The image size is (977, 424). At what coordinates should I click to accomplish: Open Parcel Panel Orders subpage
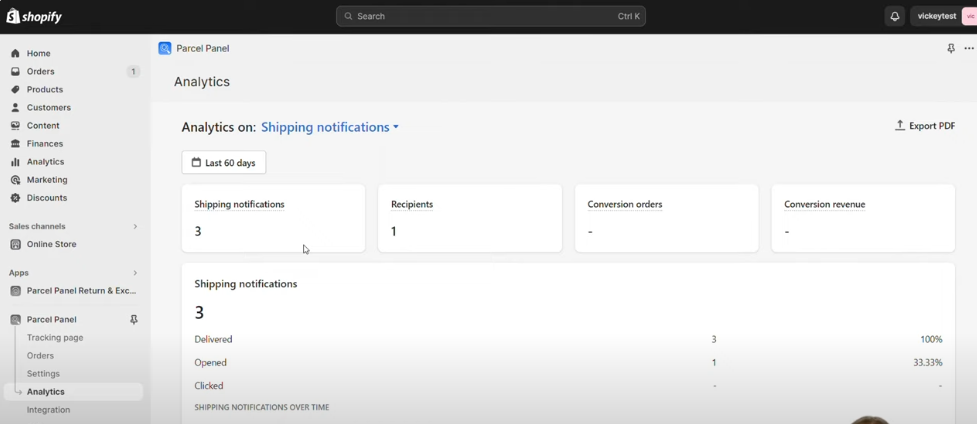point(41,356)
